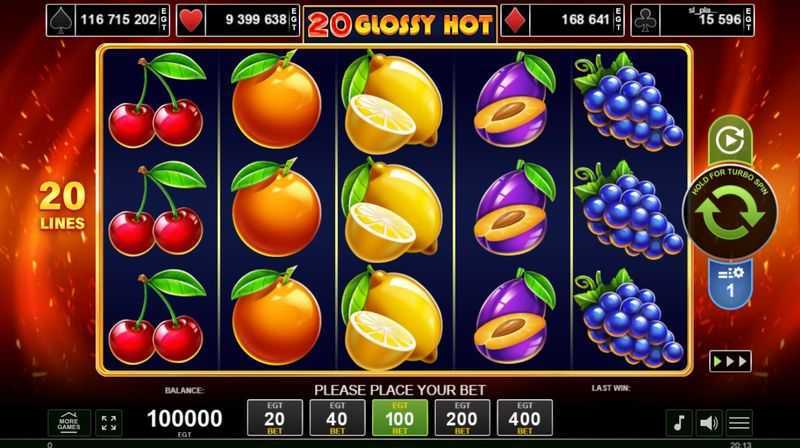Open the club jackpot counter
Screen dimensions: 800x448
(692, 20)
